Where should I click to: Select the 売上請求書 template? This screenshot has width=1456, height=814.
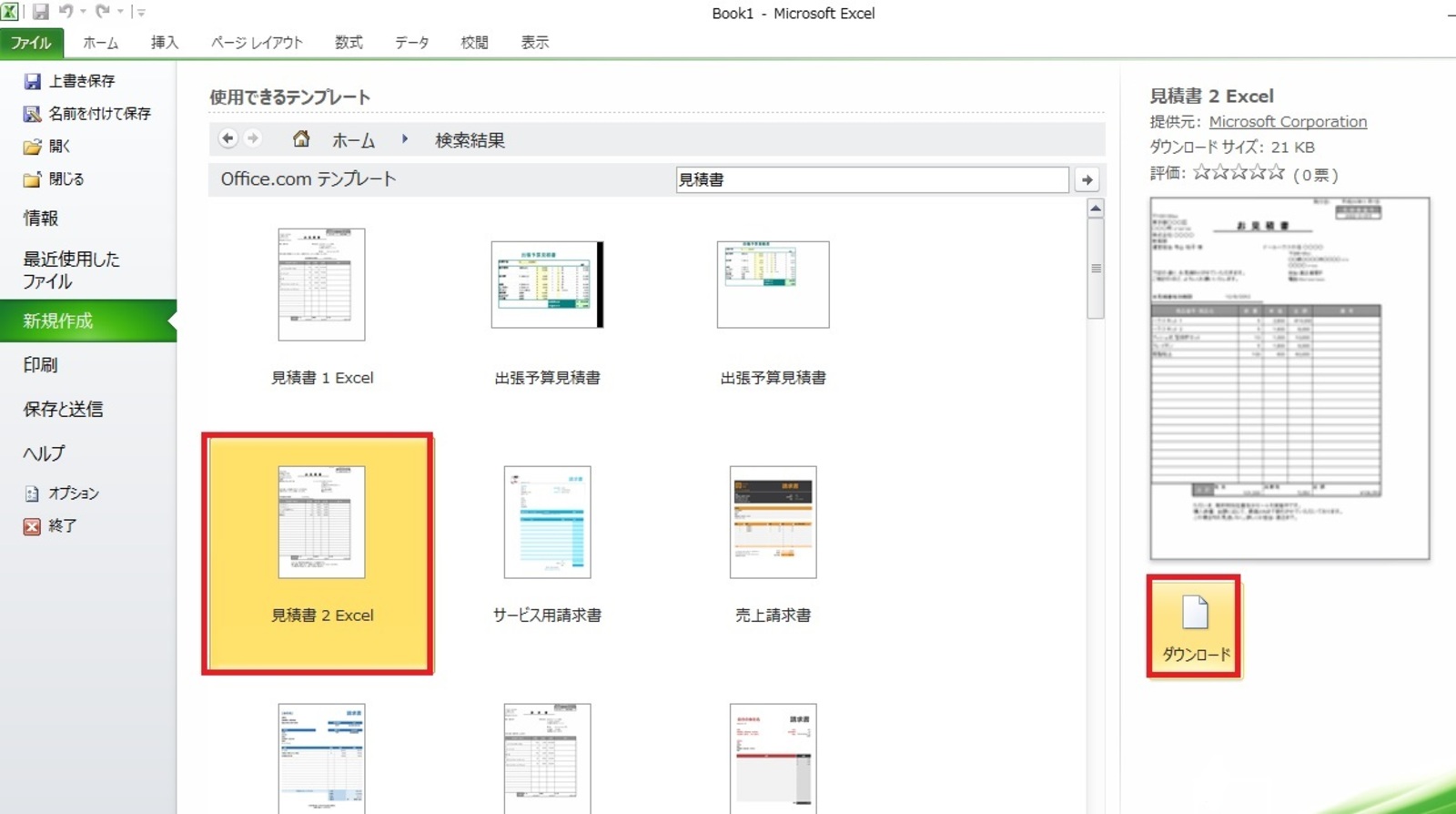point(773,544)
